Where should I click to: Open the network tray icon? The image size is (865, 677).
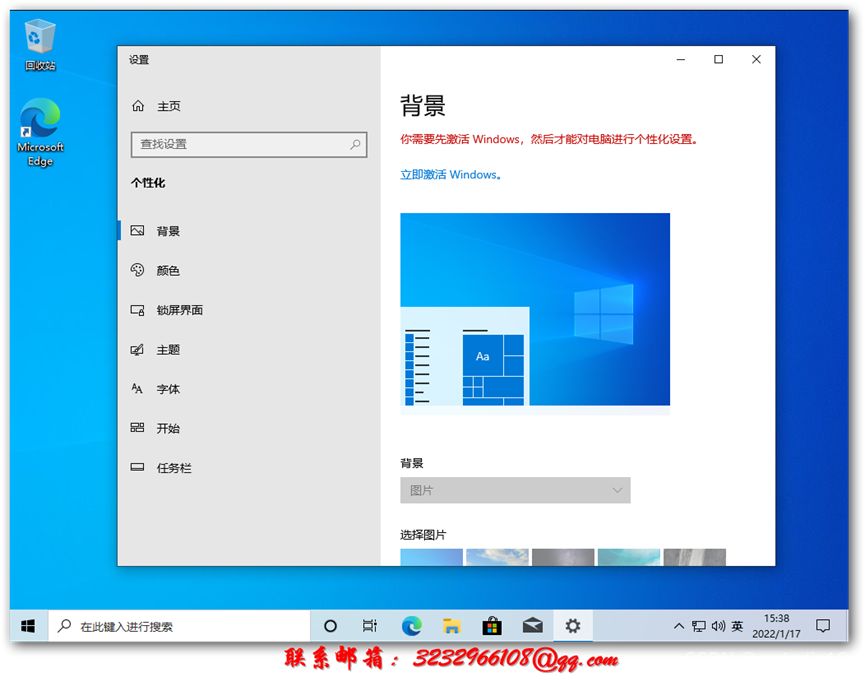699,626
